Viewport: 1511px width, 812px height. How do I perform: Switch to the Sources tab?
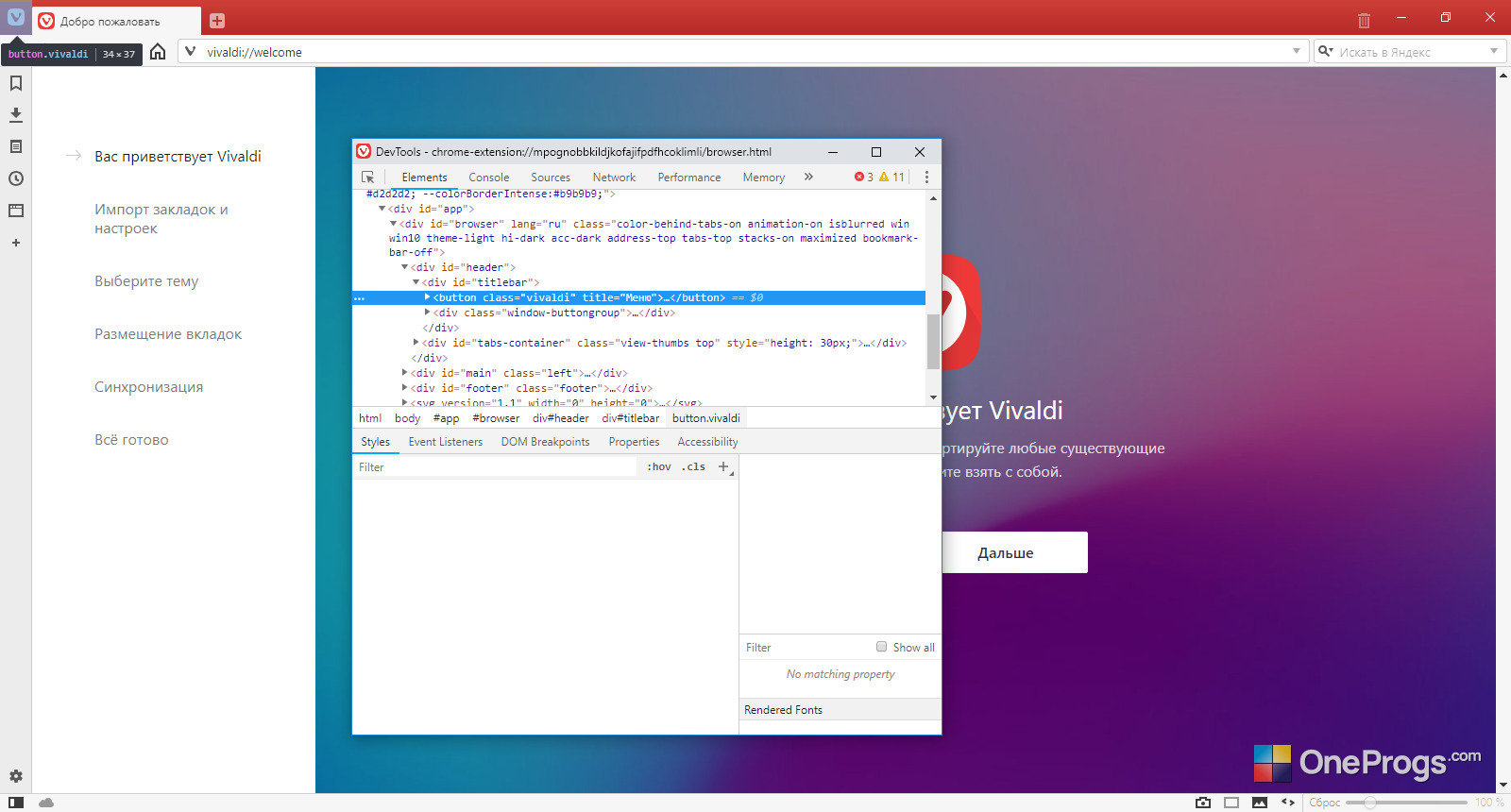(x=551, y=178)
